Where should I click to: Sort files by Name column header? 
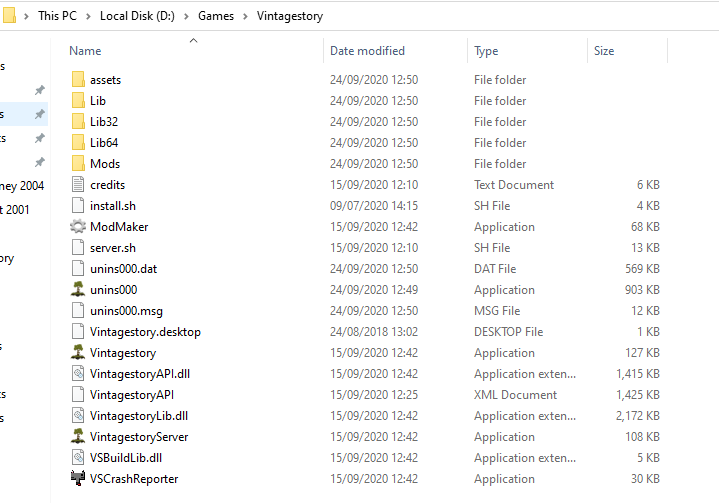pyautogui.click(x=85, y=51)
